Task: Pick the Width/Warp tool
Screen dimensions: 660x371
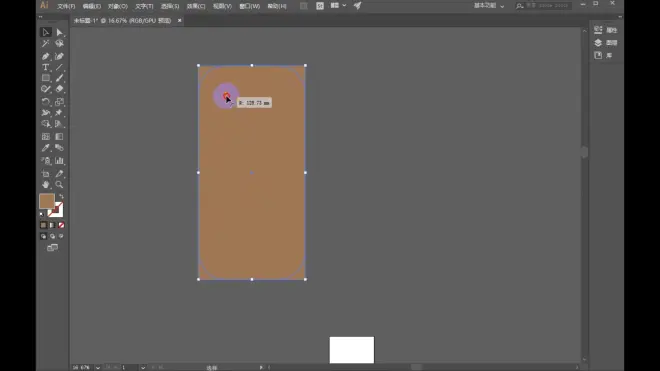Action: coord(45,112)
